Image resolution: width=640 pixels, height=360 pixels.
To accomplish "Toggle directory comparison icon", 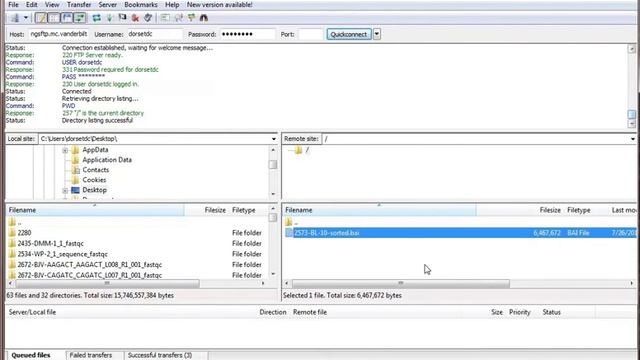I will (x=178, y=18).
